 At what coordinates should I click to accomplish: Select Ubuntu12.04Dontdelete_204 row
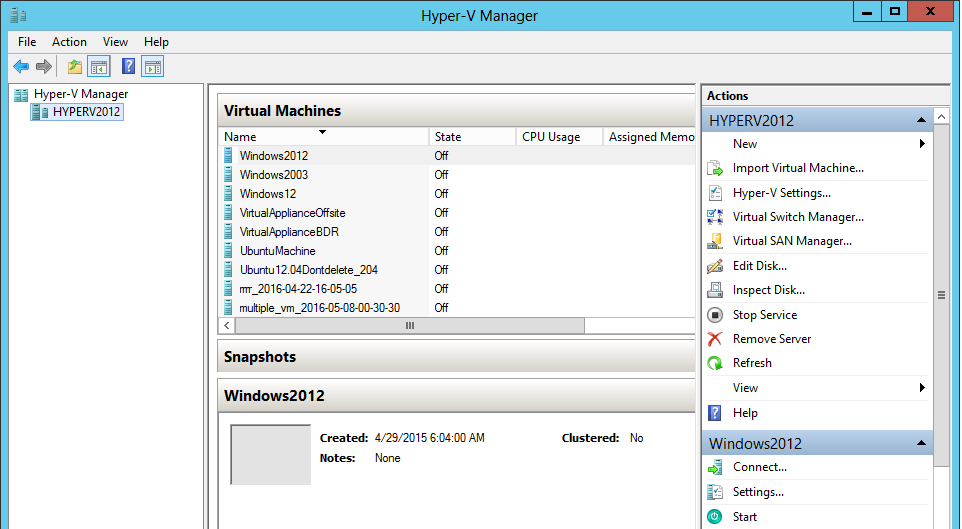(457, 269)
